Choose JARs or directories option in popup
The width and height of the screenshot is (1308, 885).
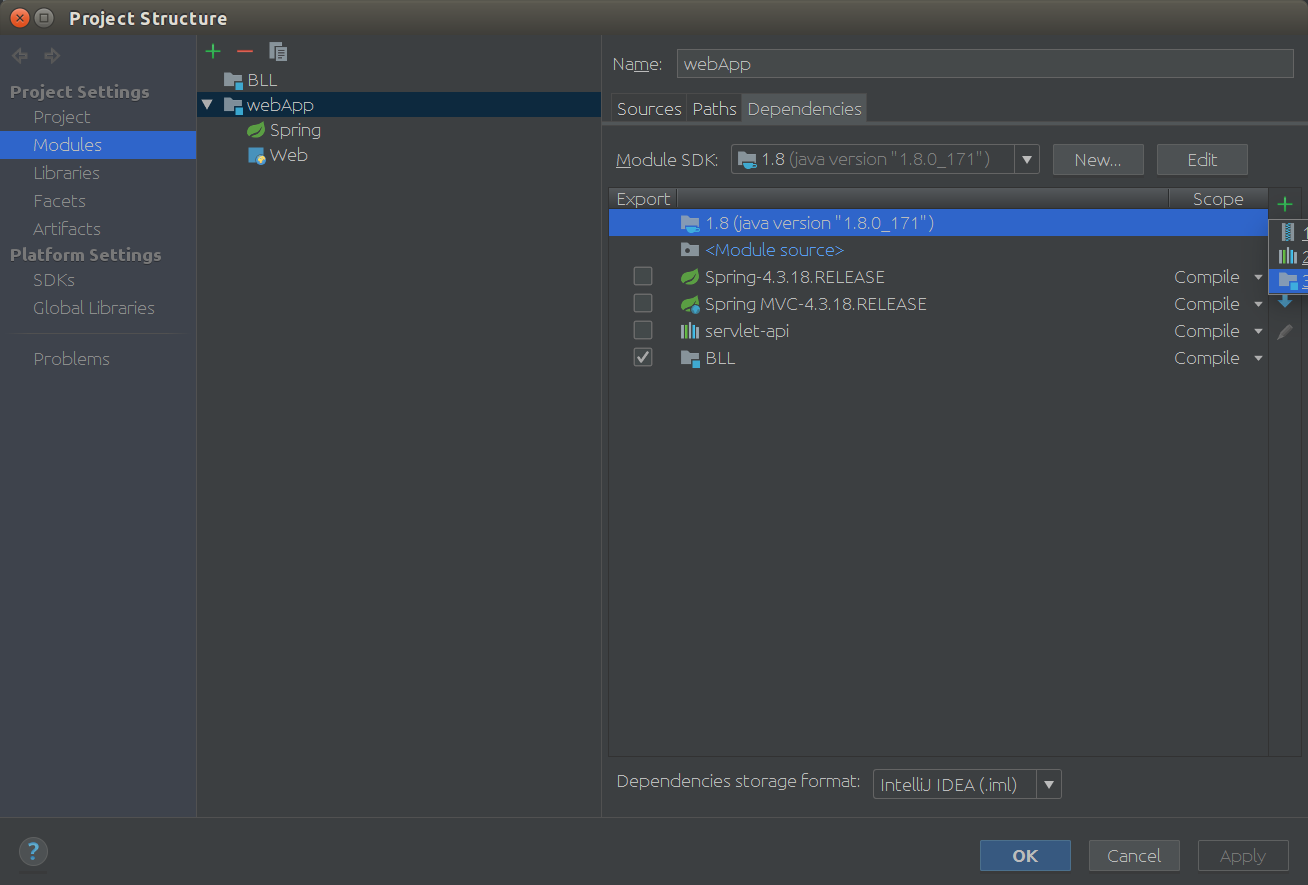pos(1290,232)
